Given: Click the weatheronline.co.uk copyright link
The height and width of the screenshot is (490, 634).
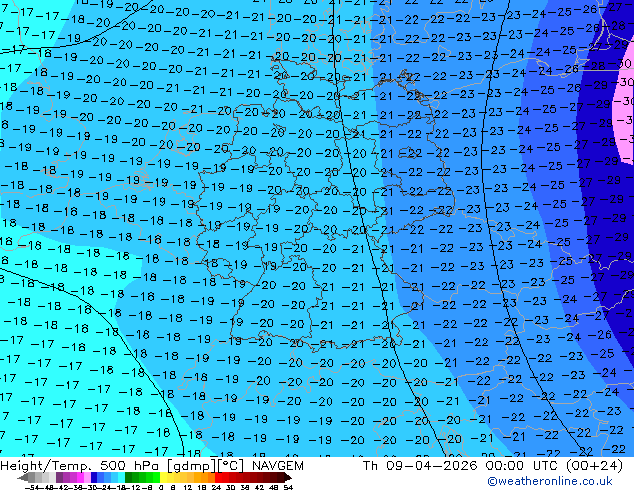Looking at the screenshot, I should tap(550, 481).
